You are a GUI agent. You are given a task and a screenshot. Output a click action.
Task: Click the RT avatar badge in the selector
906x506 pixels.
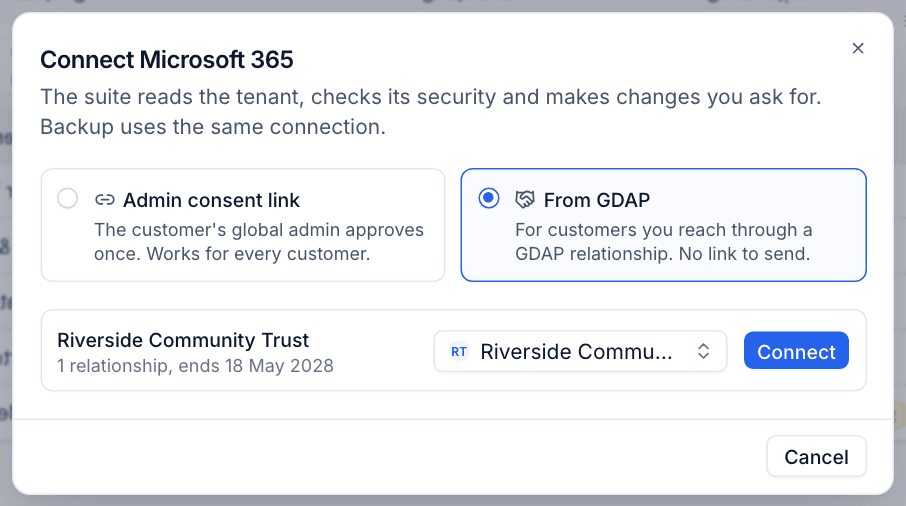click(459, 351)
